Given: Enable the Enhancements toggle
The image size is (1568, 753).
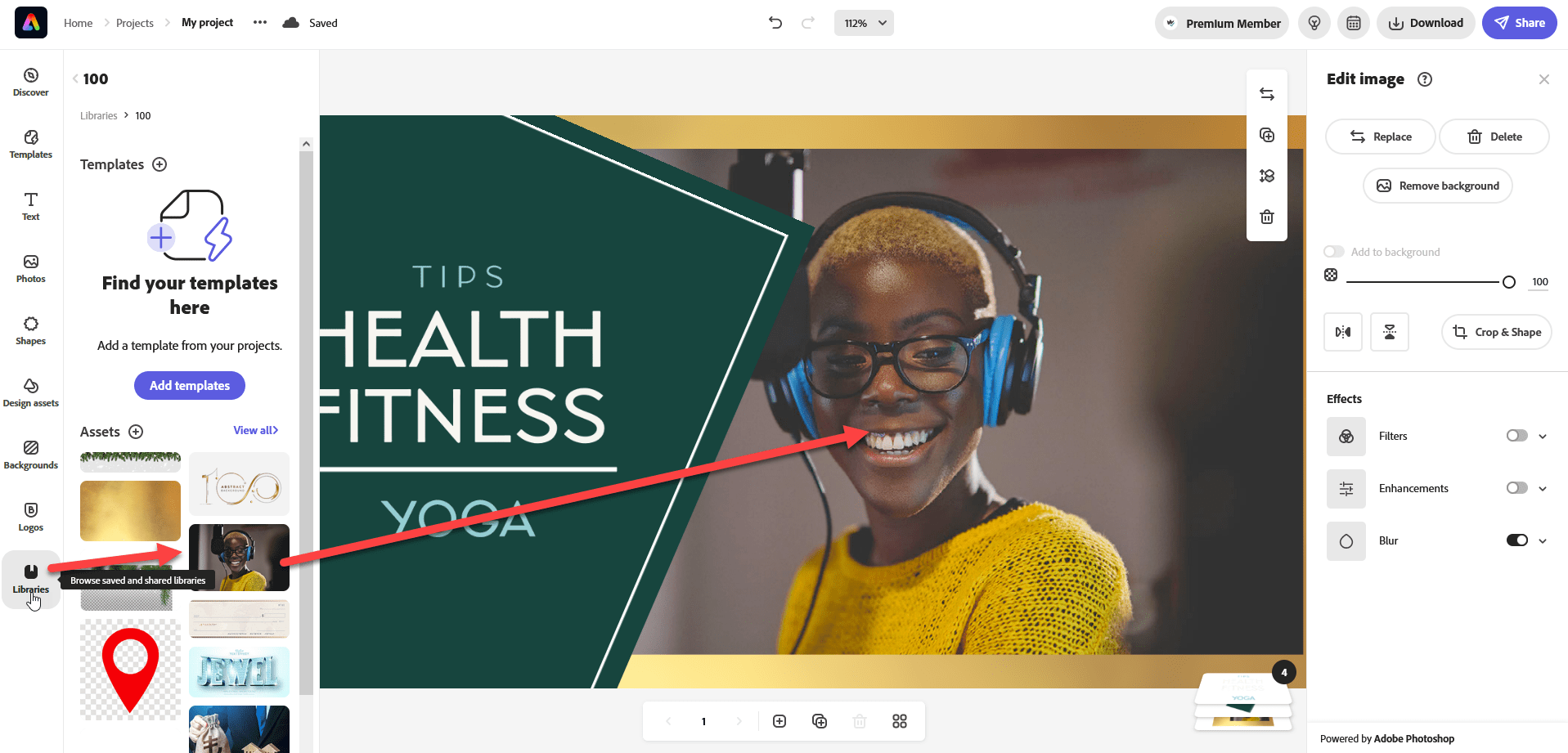Looking at the screenshot, I should (1517, 488).
